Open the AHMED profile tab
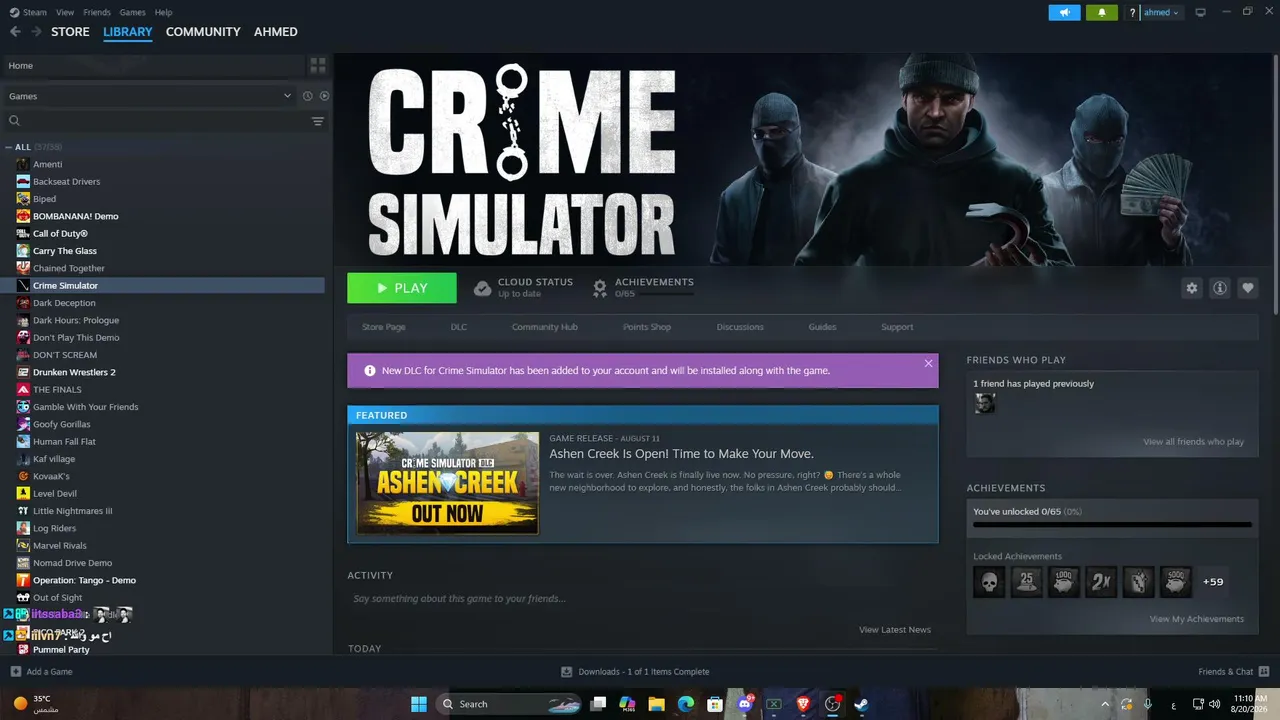Viewport: 1280px width, 720px height. [x=276, y=32]
